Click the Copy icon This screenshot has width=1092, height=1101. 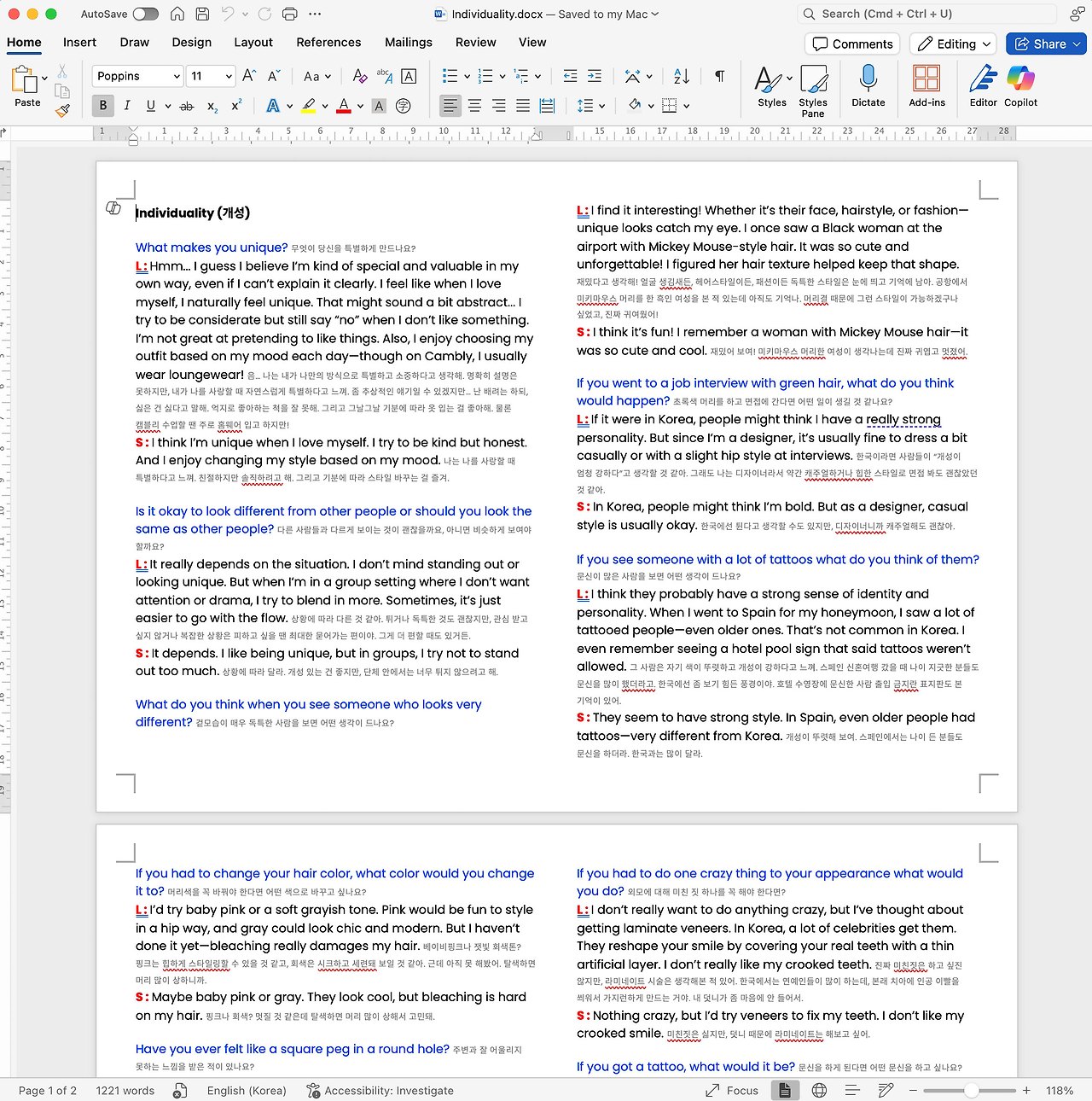click(x=62, y=90)
